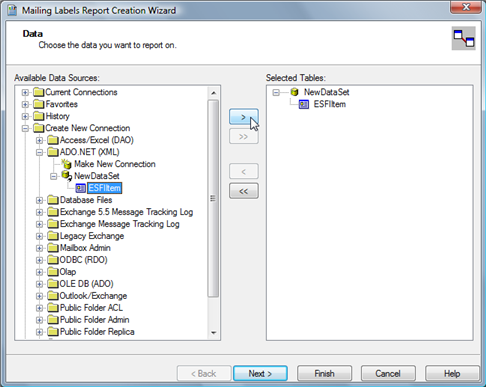Expand the Favorites node
Viewport: 486px width, 387px height.
[25, 104]
